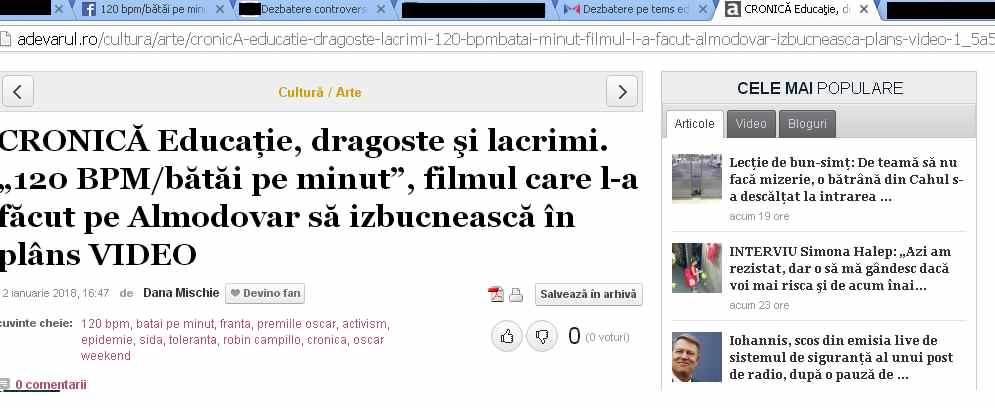Click the Devino fan button
The width and height of the screenshot is (995, 408).
pyautogui.click(x=265, y=294)
